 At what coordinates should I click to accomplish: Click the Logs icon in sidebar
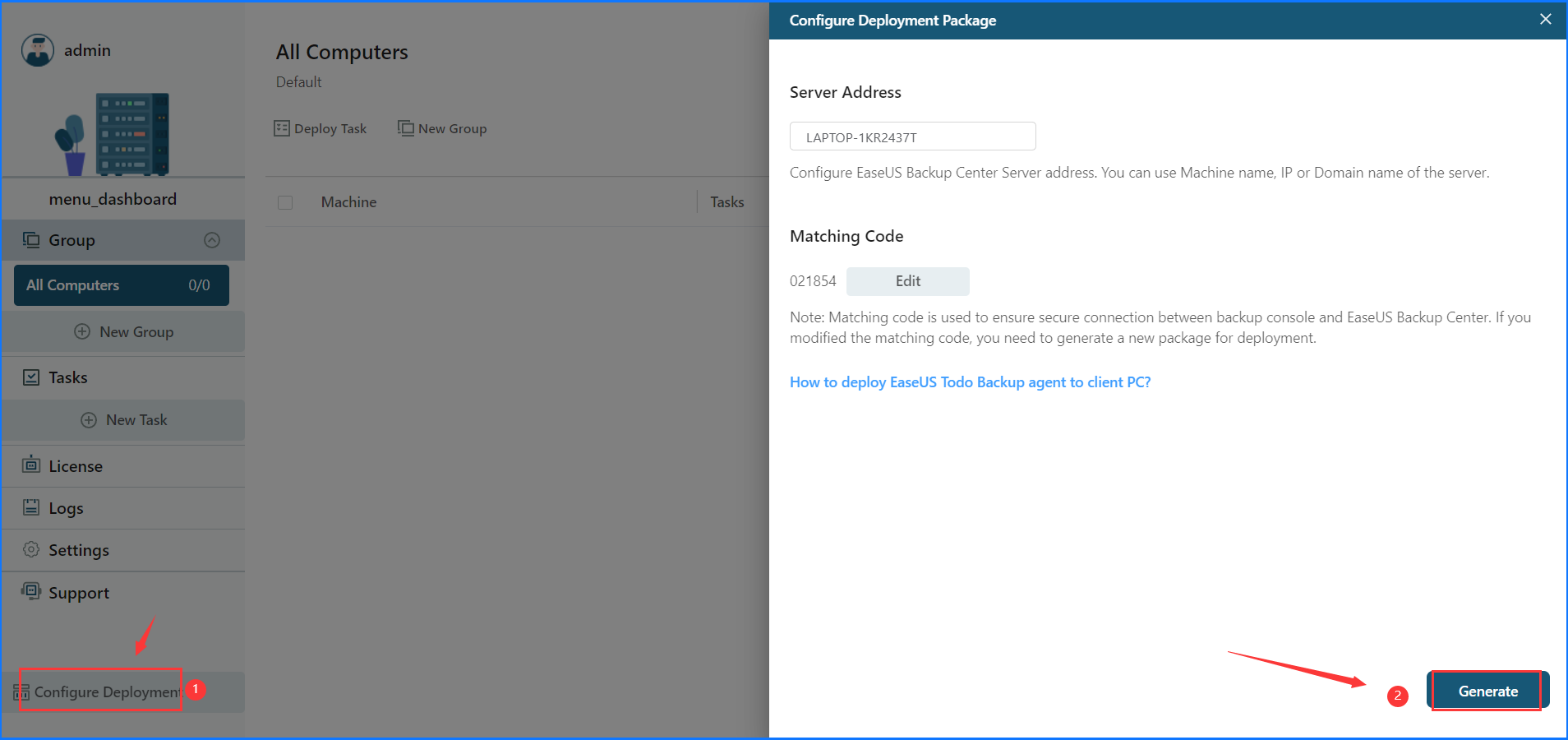pyautogui.click(x=31, y=507)
